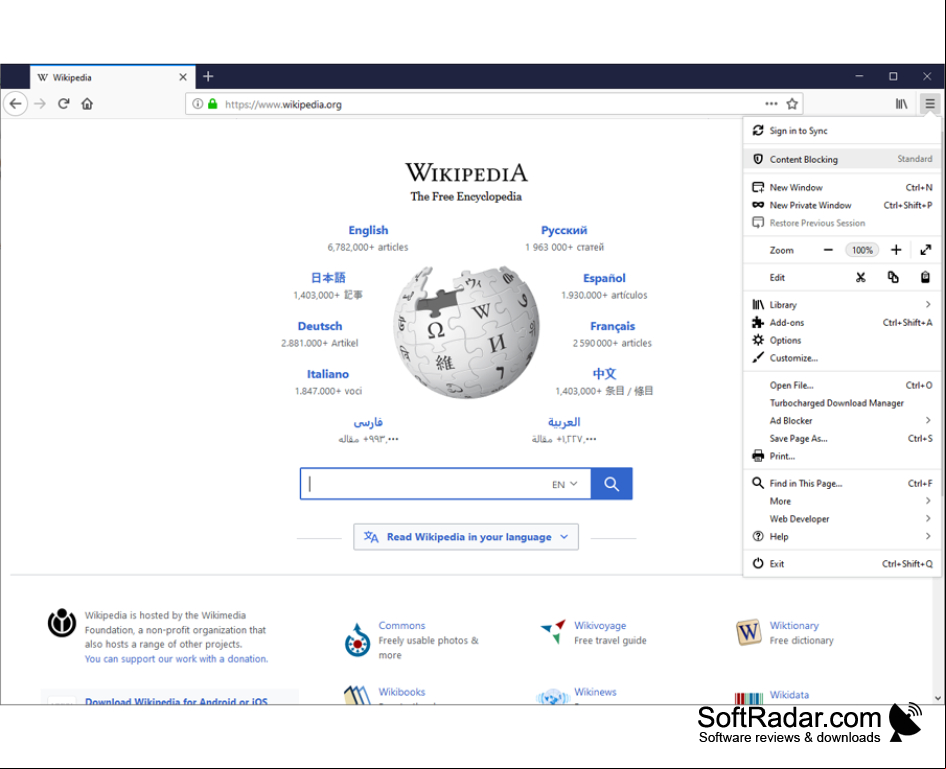Open Deutsch Wikipedia link

[320, 326]
